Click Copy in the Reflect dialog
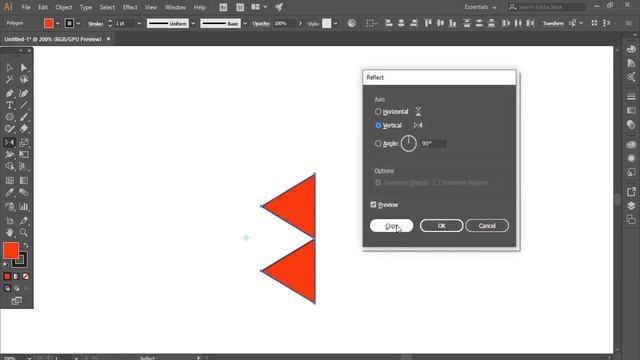640x360 pixels. point(391,226)
